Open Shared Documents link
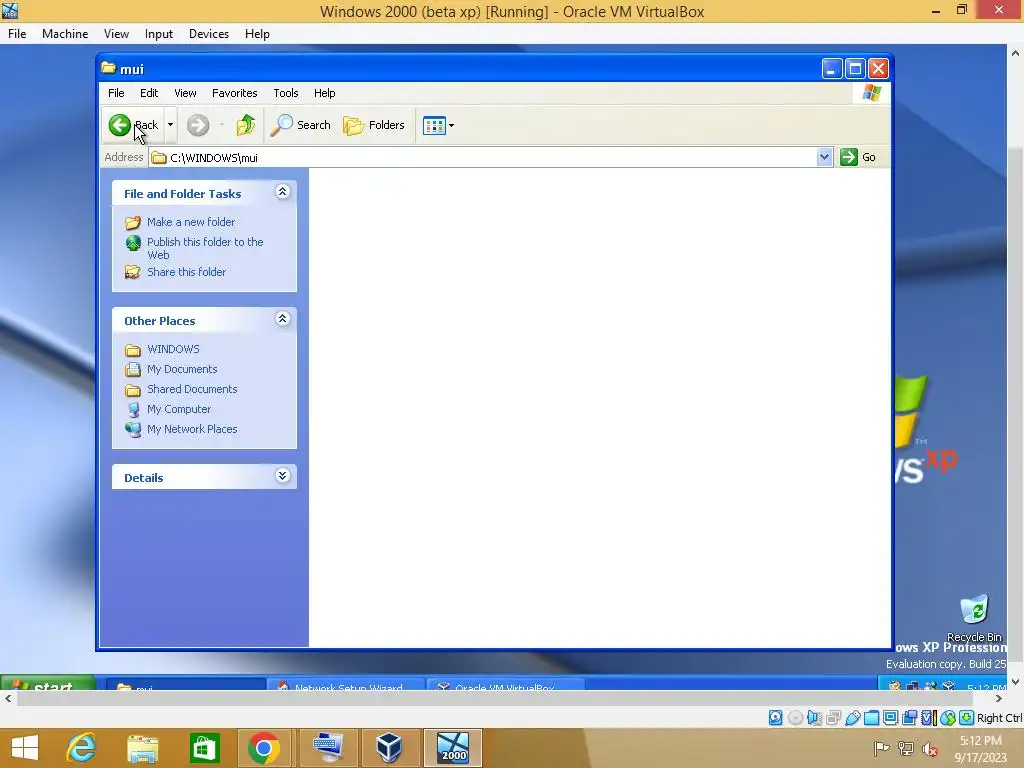 192,389
